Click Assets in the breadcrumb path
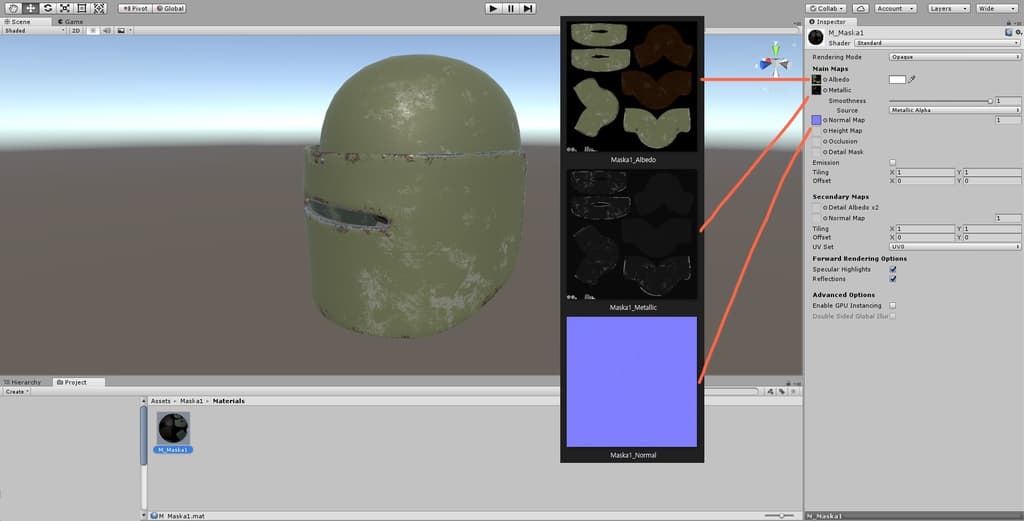Viewport: 1024px width, 521px height. [161, 401]
